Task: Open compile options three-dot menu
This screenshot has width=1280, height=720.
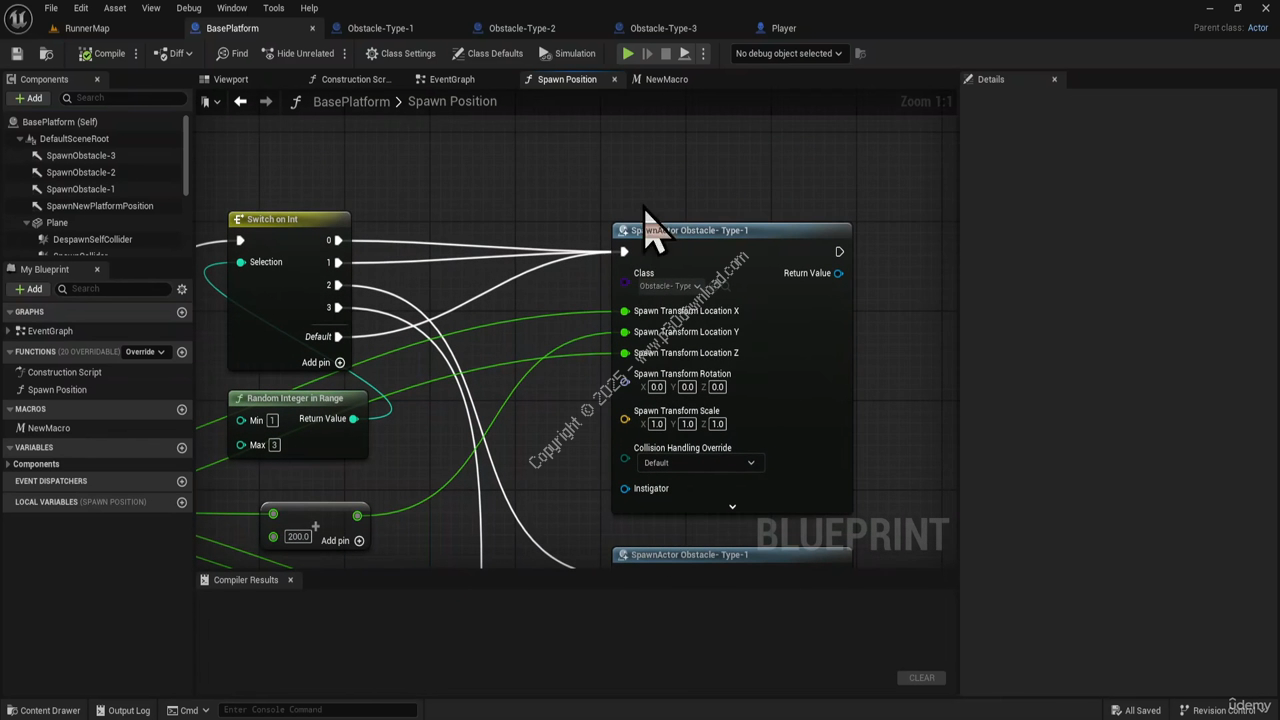Action: pyautogui.click(x=136, y=53)
